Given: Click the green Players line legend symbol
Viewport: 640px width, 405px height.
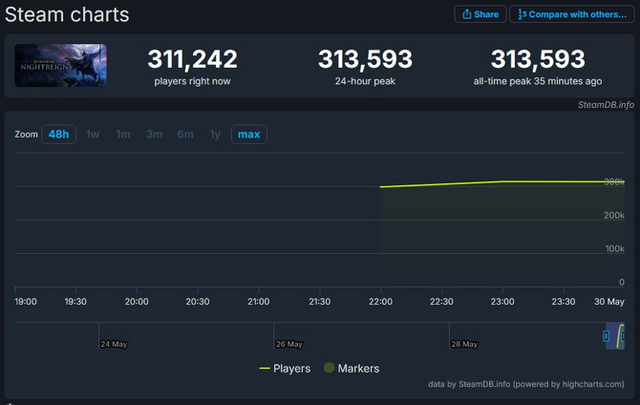Looking at the screenshot, I should tap(268, 368).
